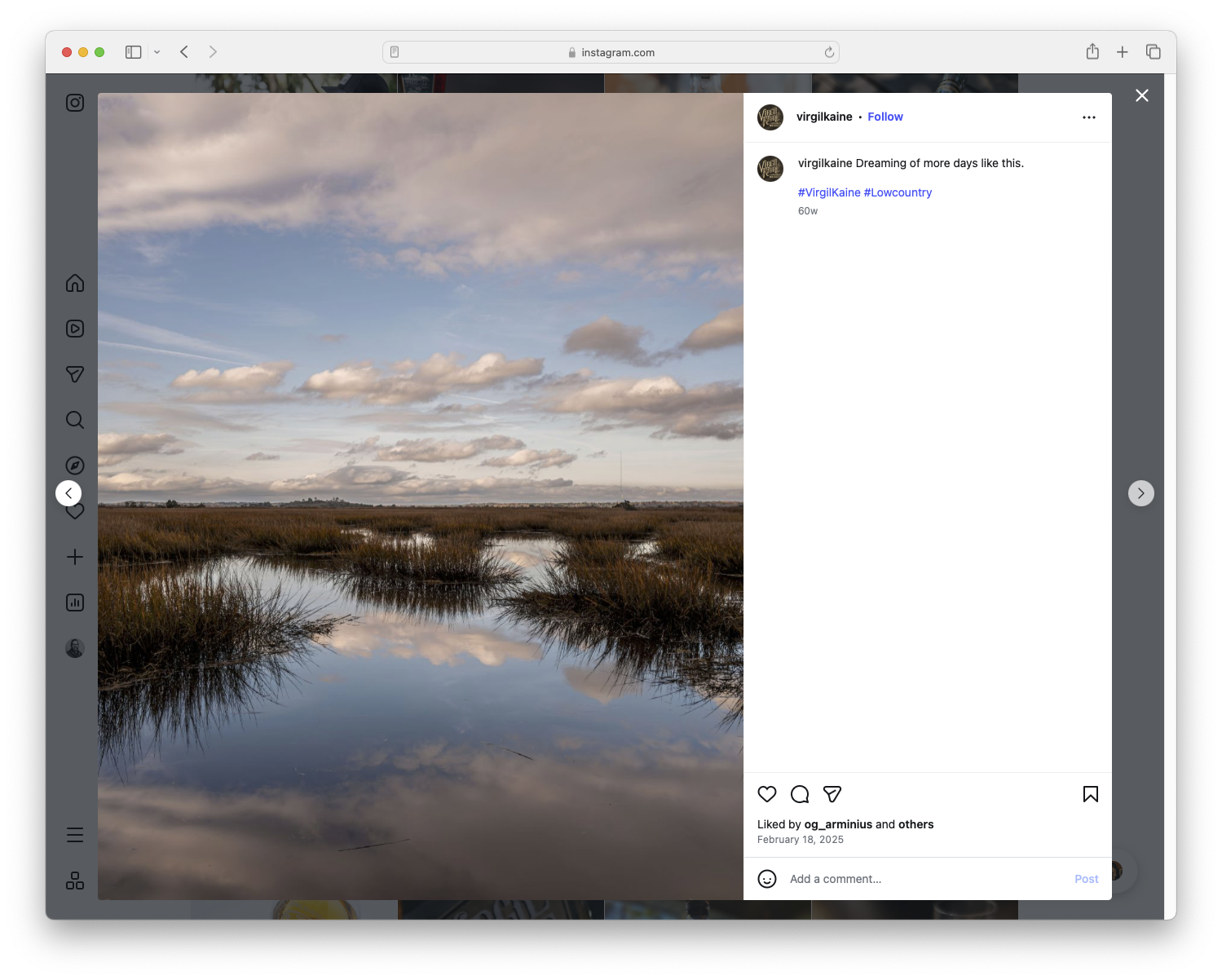Go to the next photo with the right arrow
Image resolution: width=1222 pixels, height=980 pixels.
click(1140, 492)
